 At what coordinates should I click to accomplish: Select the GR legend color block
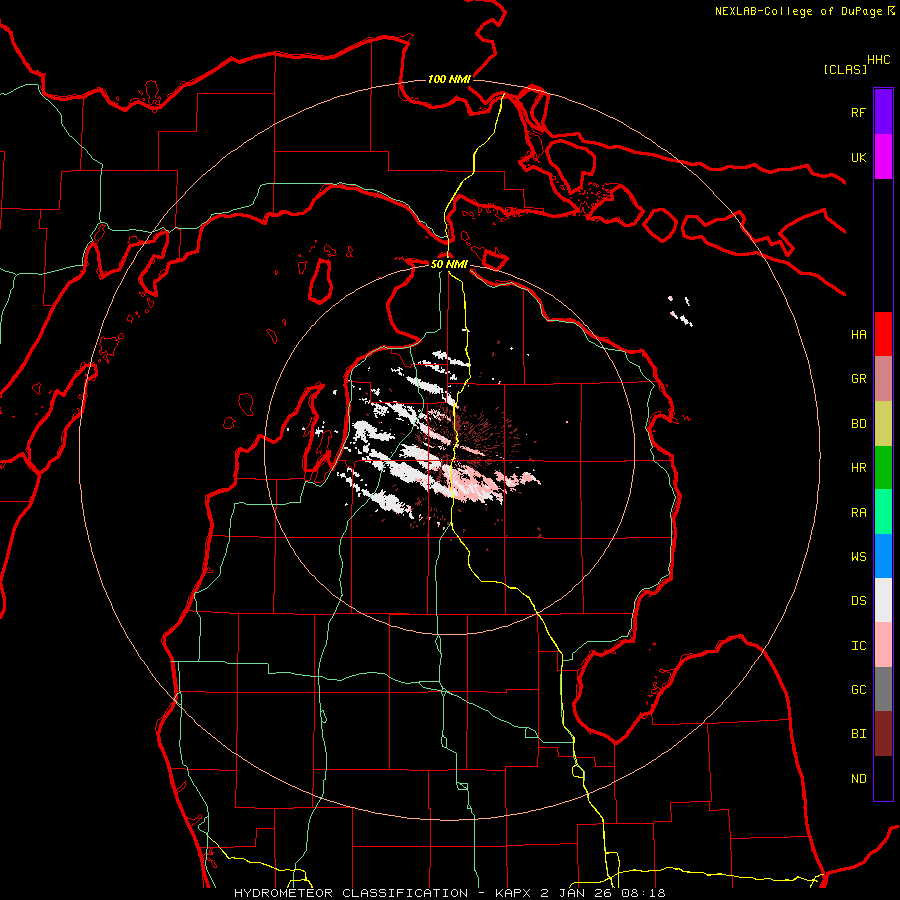coord(883,379)
